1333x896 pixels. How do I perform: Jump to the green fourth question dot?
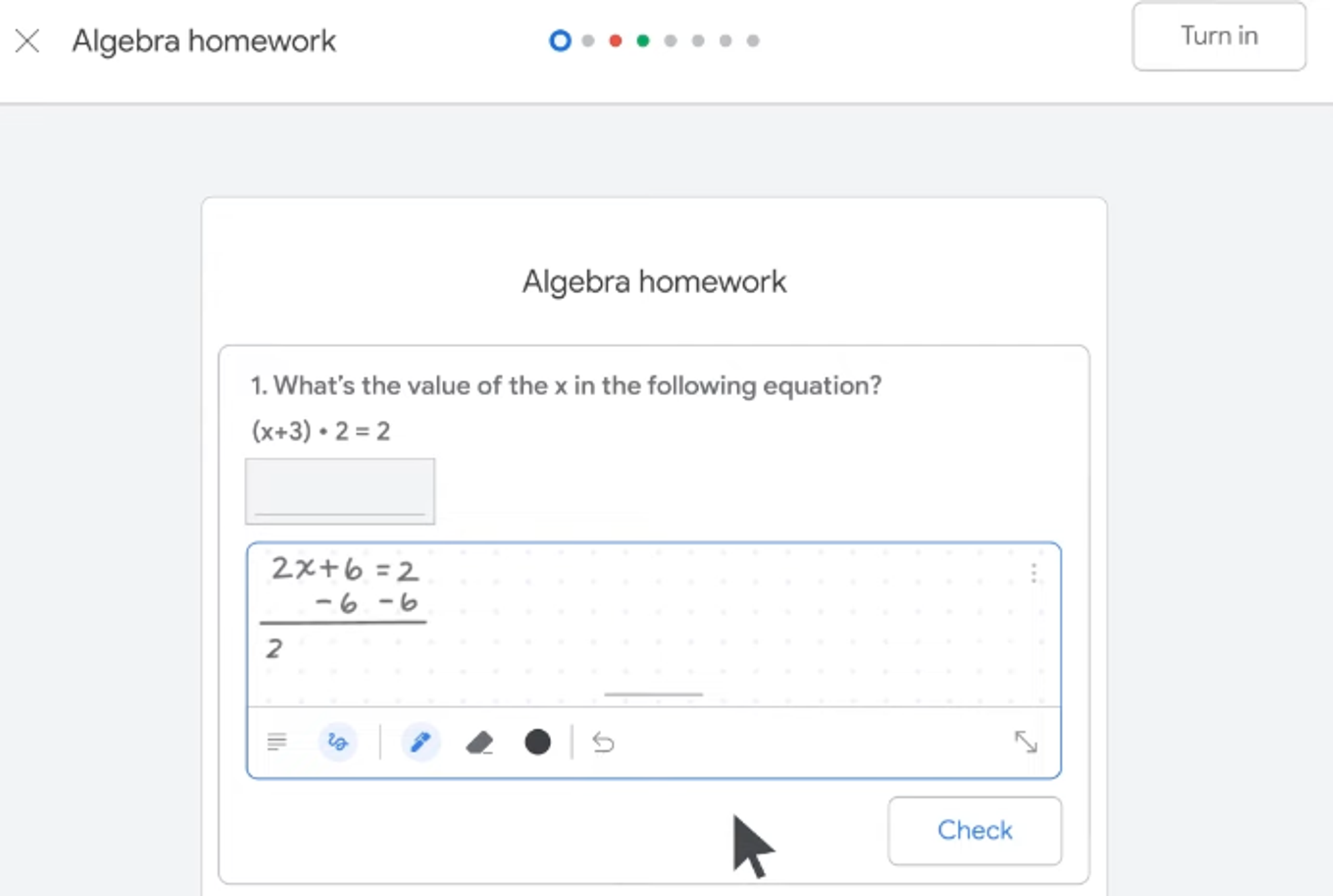tap(643, 41)
